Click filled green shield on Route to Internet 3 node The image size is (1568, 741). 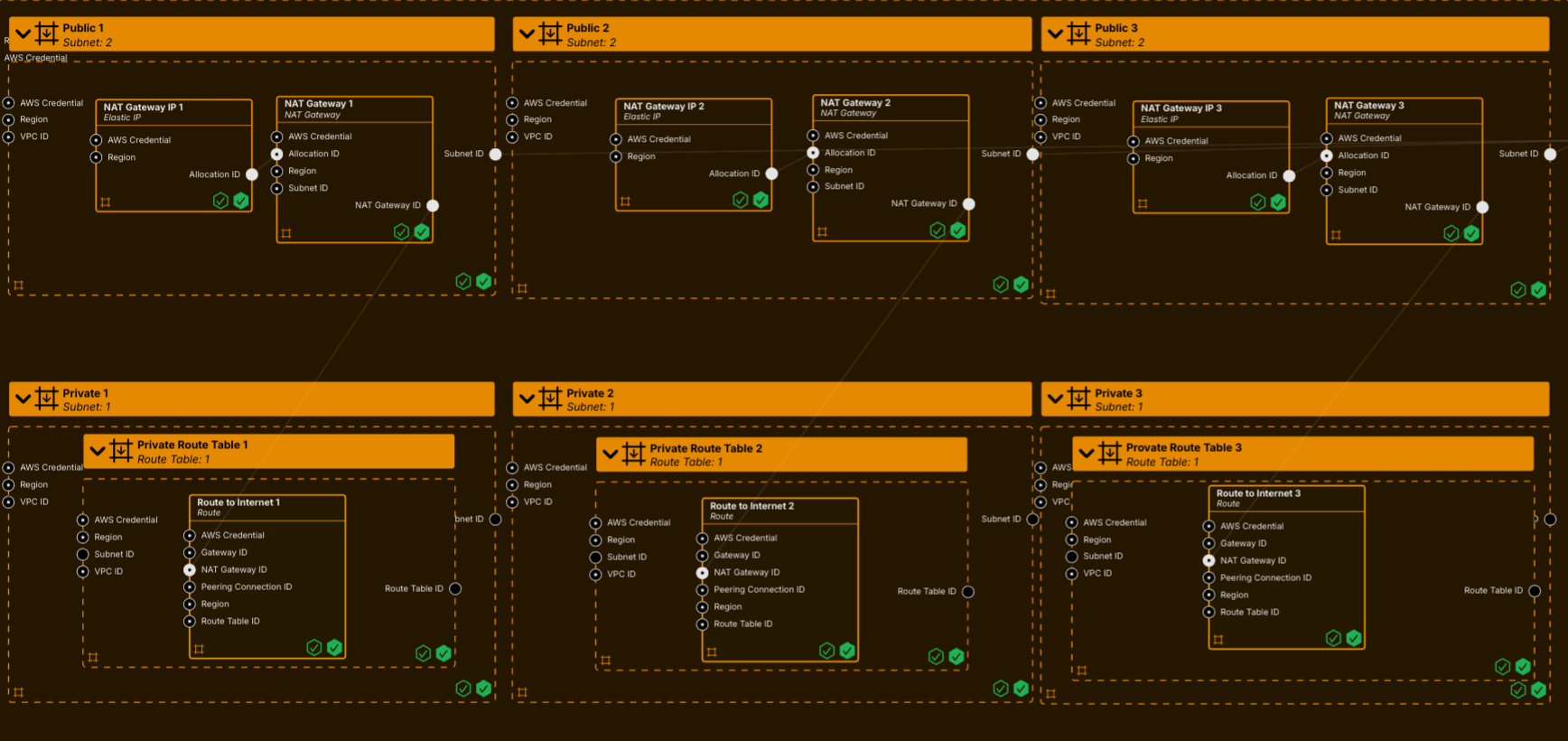pyautogui.click(x=1354, y=638)
